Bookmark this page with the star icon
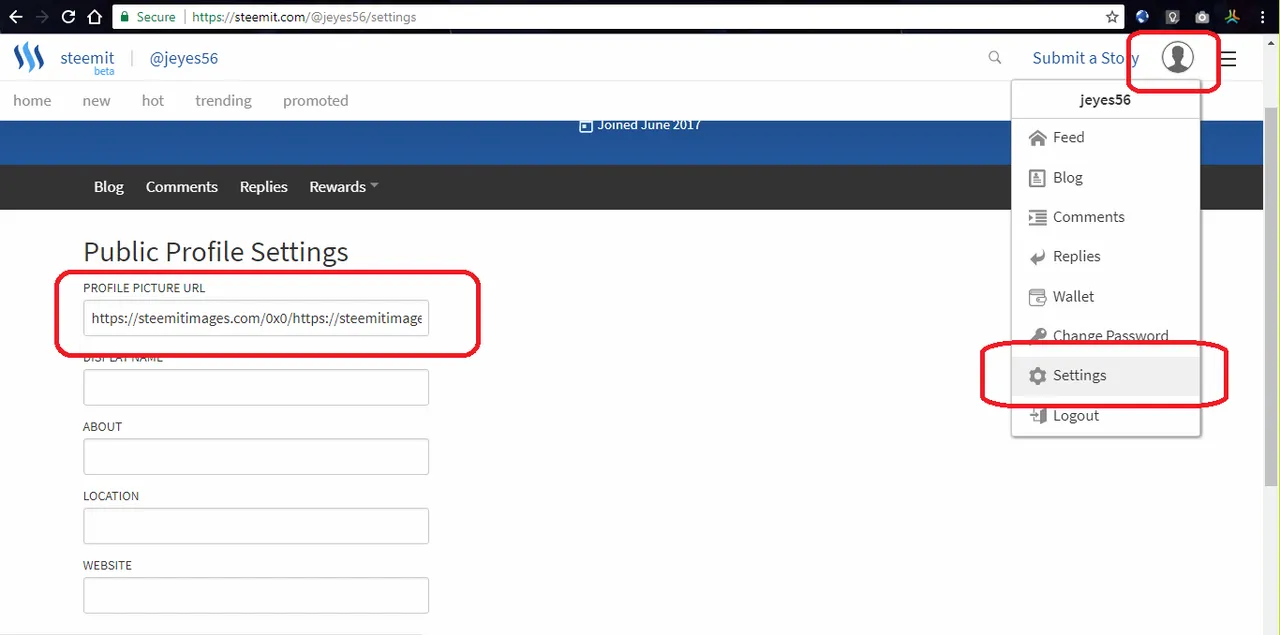Image resolution: width=1280 pixels, height=635 pixels. [x=1112, y=17]
